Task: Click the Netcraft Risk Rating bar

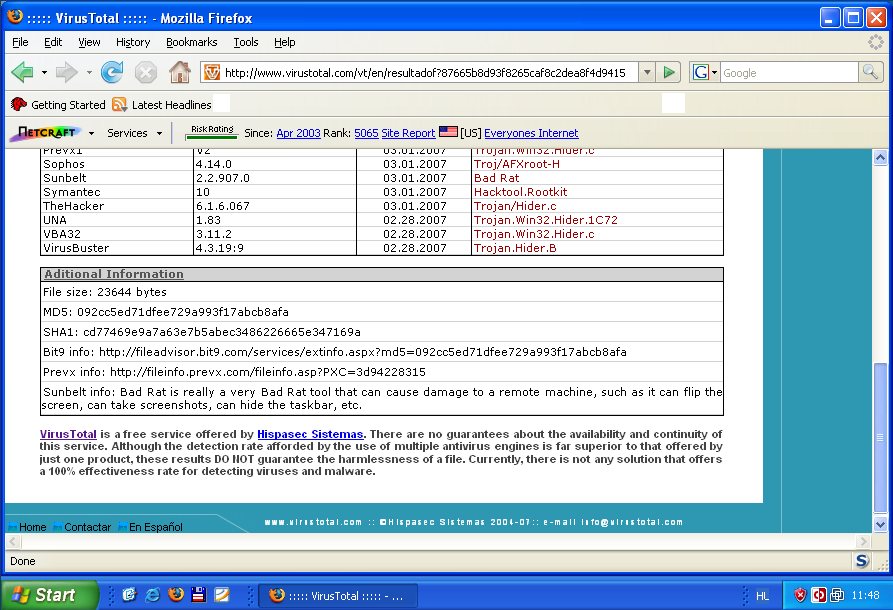Action: [211, 132]
